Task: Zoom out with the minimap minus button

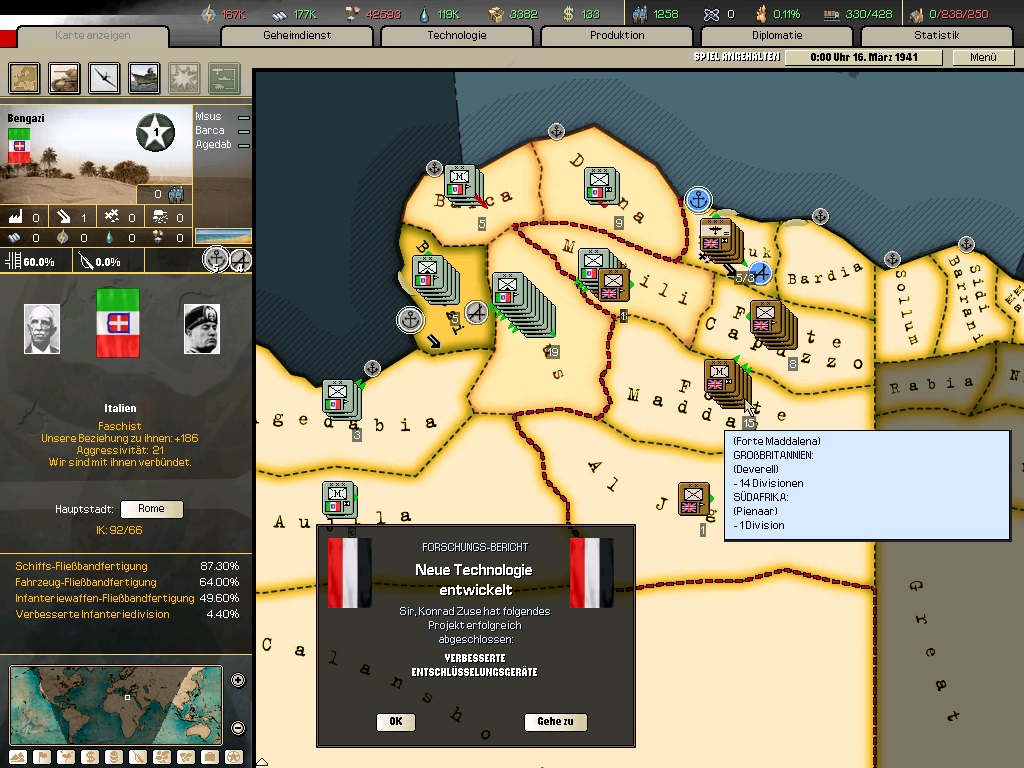Action: pos(238,728)
